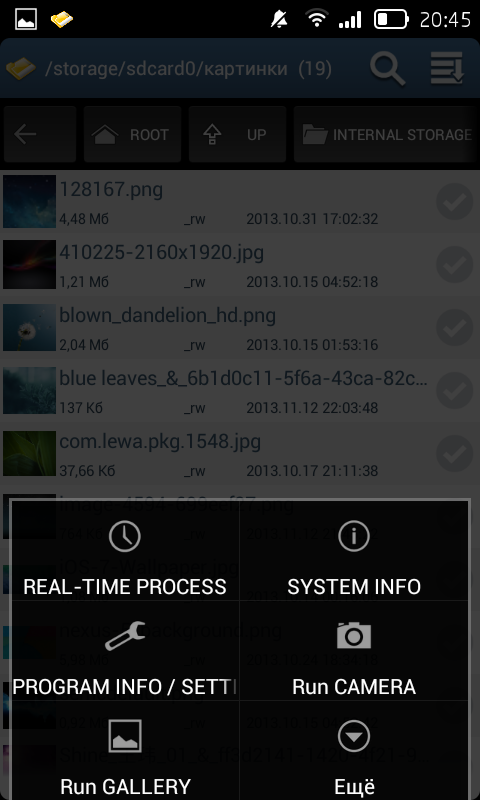Launch Run GALLERY picture icon
The height and width of the screenshot is (800, 480).
125,735
